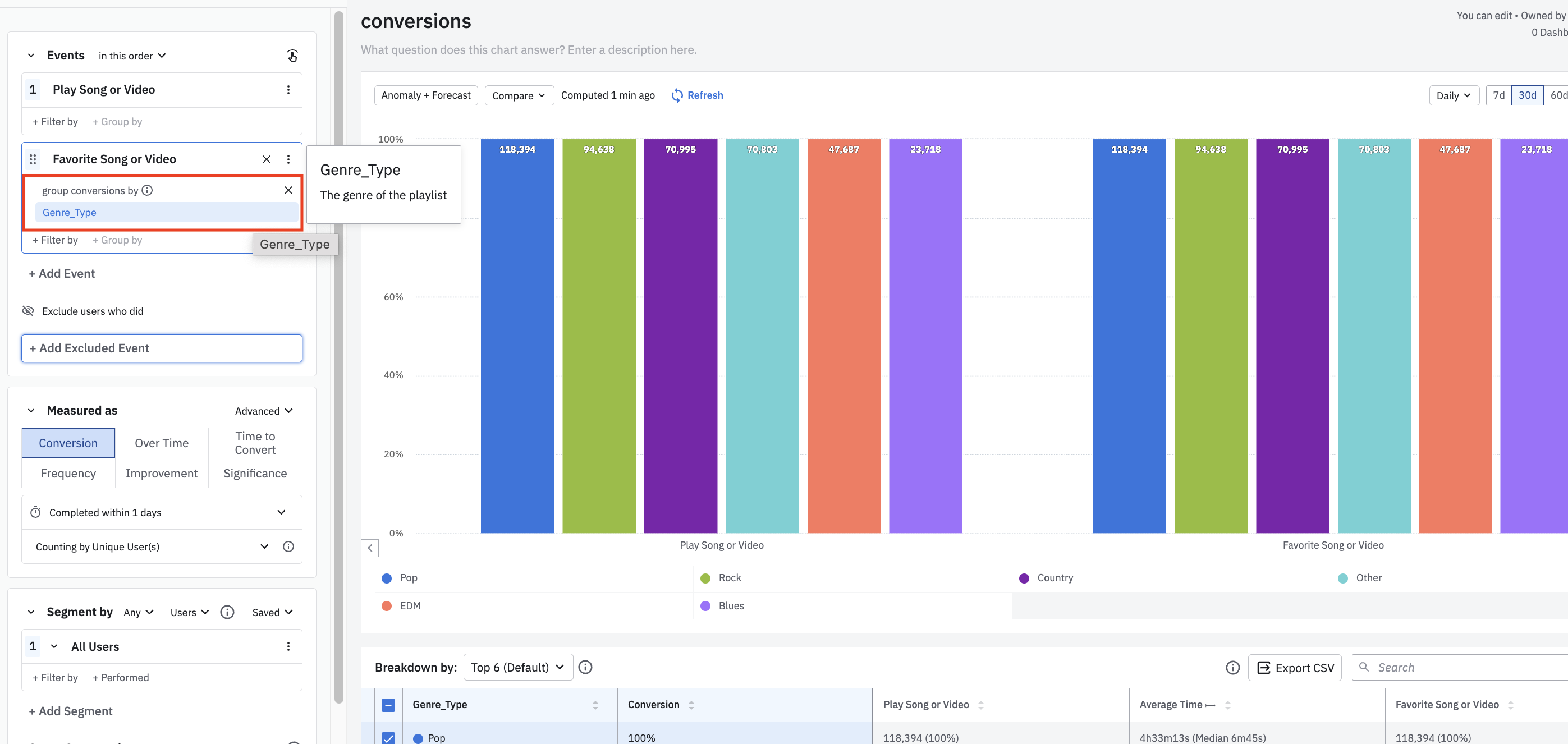The height and width of the screenshot is (744, 1568).
Task: Click Add Excluded Event button
Action: [x=161, y=348]
